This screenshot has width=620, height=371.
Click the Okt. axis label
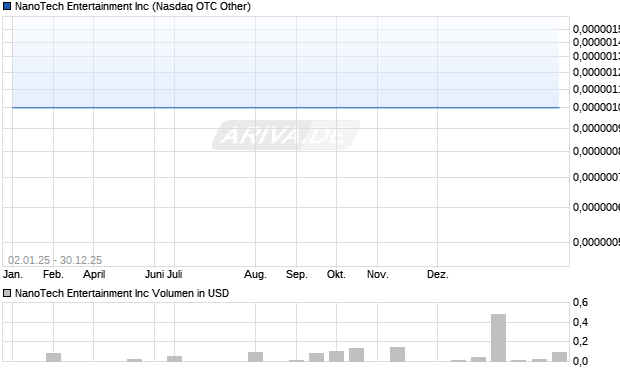pos(336,274)
